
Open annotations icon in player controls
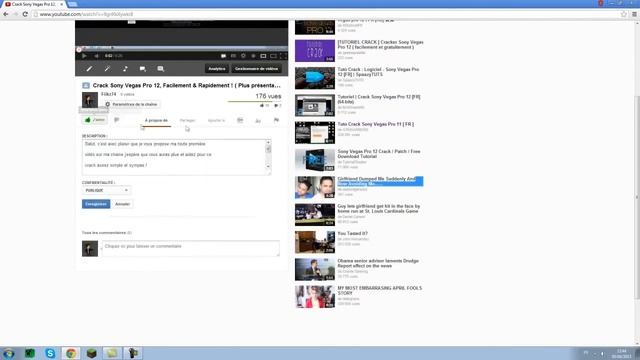pos(223,56)
